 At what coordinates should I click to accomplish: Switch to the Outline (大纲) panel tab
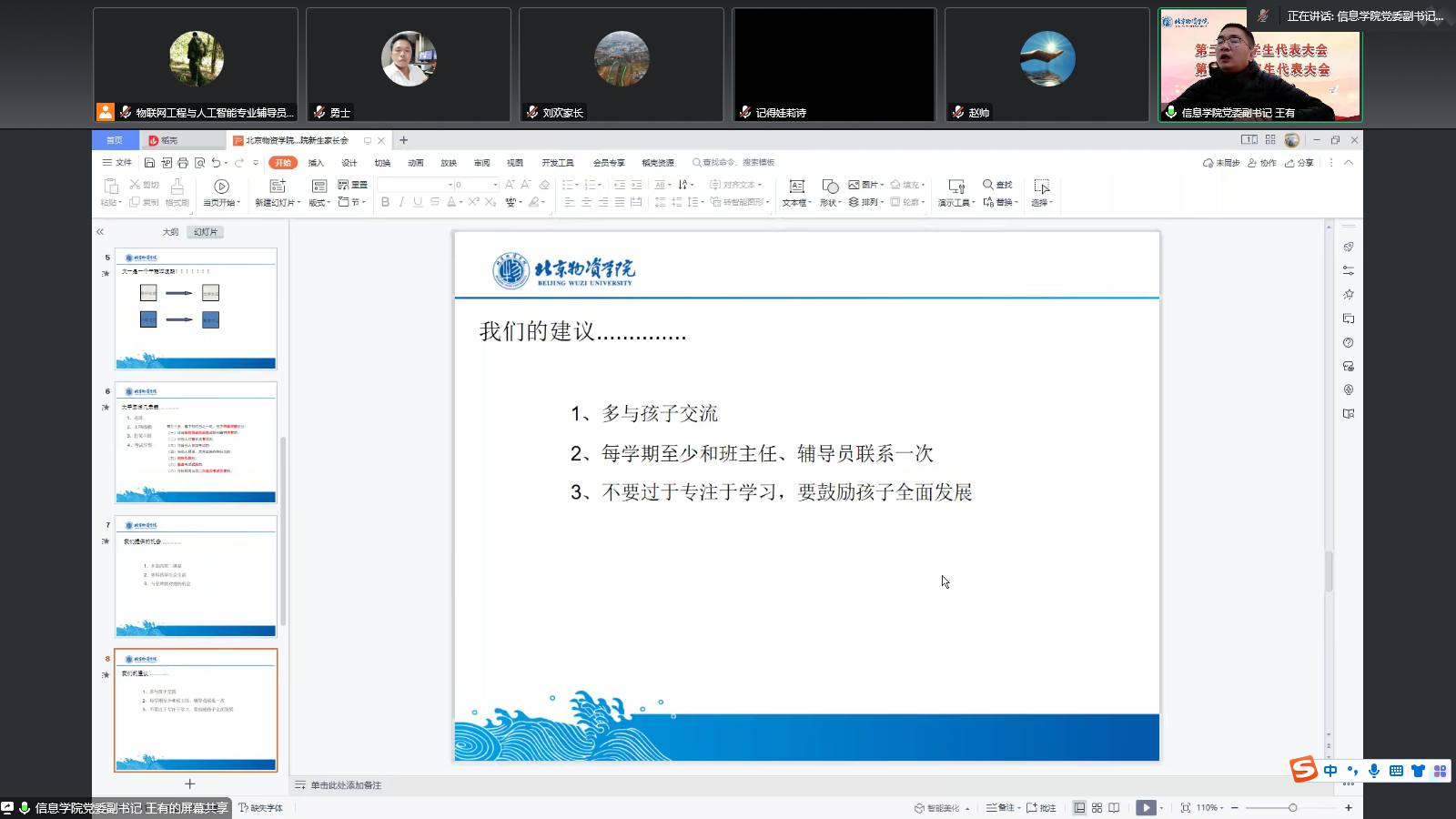coord(170,232)
